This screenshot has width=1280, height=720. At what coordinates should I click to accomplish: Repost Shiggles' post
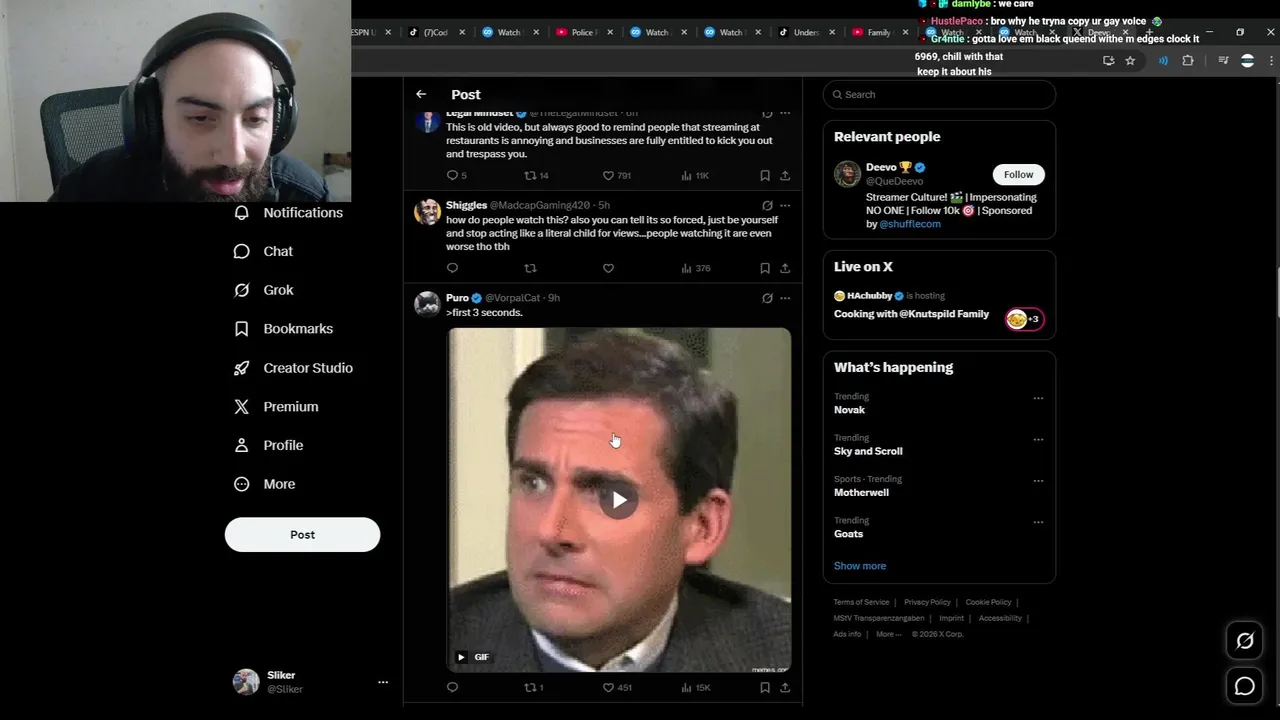pos(530,268)
